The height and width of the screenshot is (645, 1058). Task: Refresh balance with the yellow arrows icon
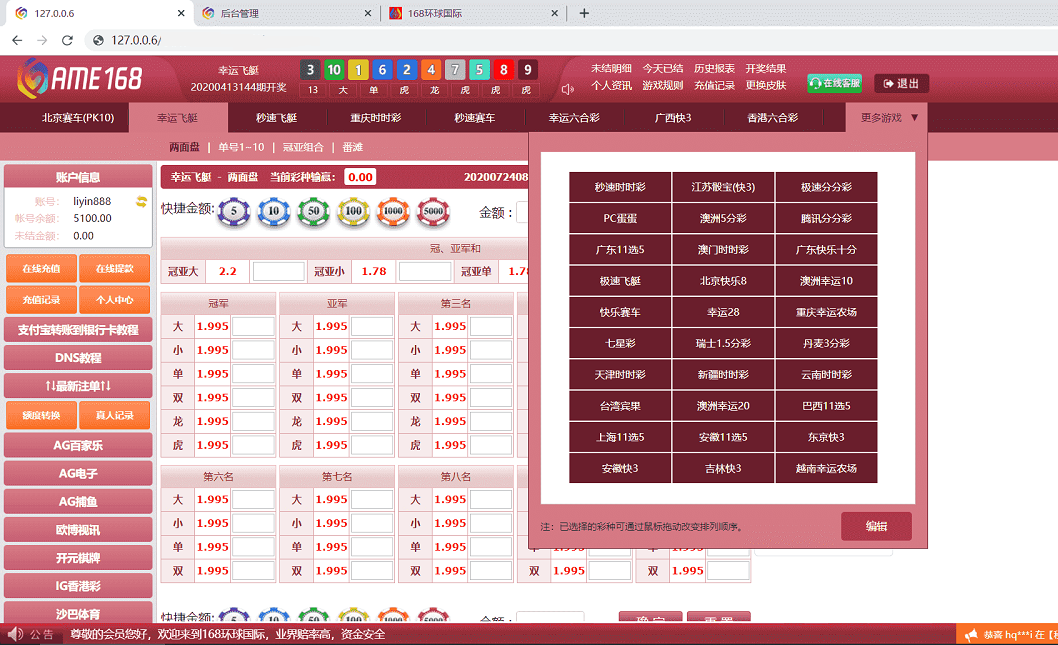coord(141,200)
